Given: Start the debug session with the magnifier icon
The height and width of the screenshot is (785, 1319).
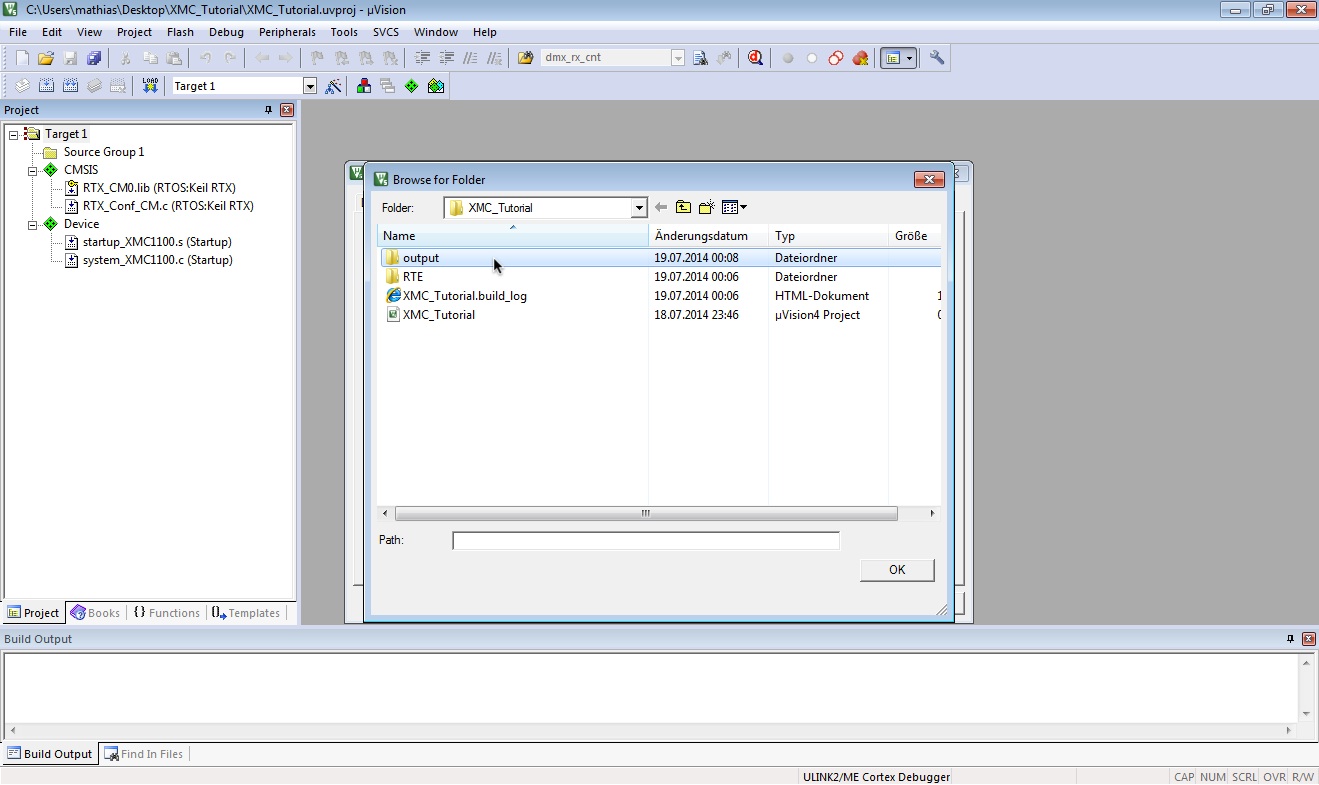Looking at the screenshot, I should (755, 58).
